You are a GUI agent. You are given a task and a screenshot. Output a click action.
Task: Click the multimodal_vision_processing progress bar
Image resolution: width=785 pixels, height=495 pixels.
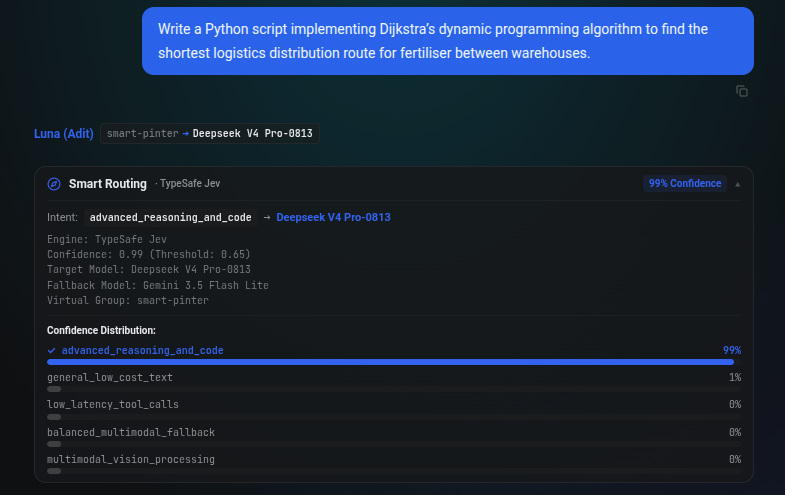pos(394,471)
